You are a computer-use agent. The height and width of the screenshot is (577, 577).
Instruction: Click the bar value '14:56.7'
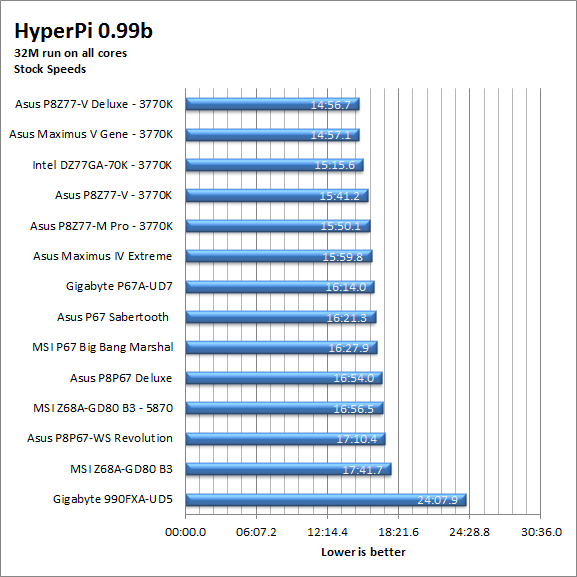tap(330, 105)
